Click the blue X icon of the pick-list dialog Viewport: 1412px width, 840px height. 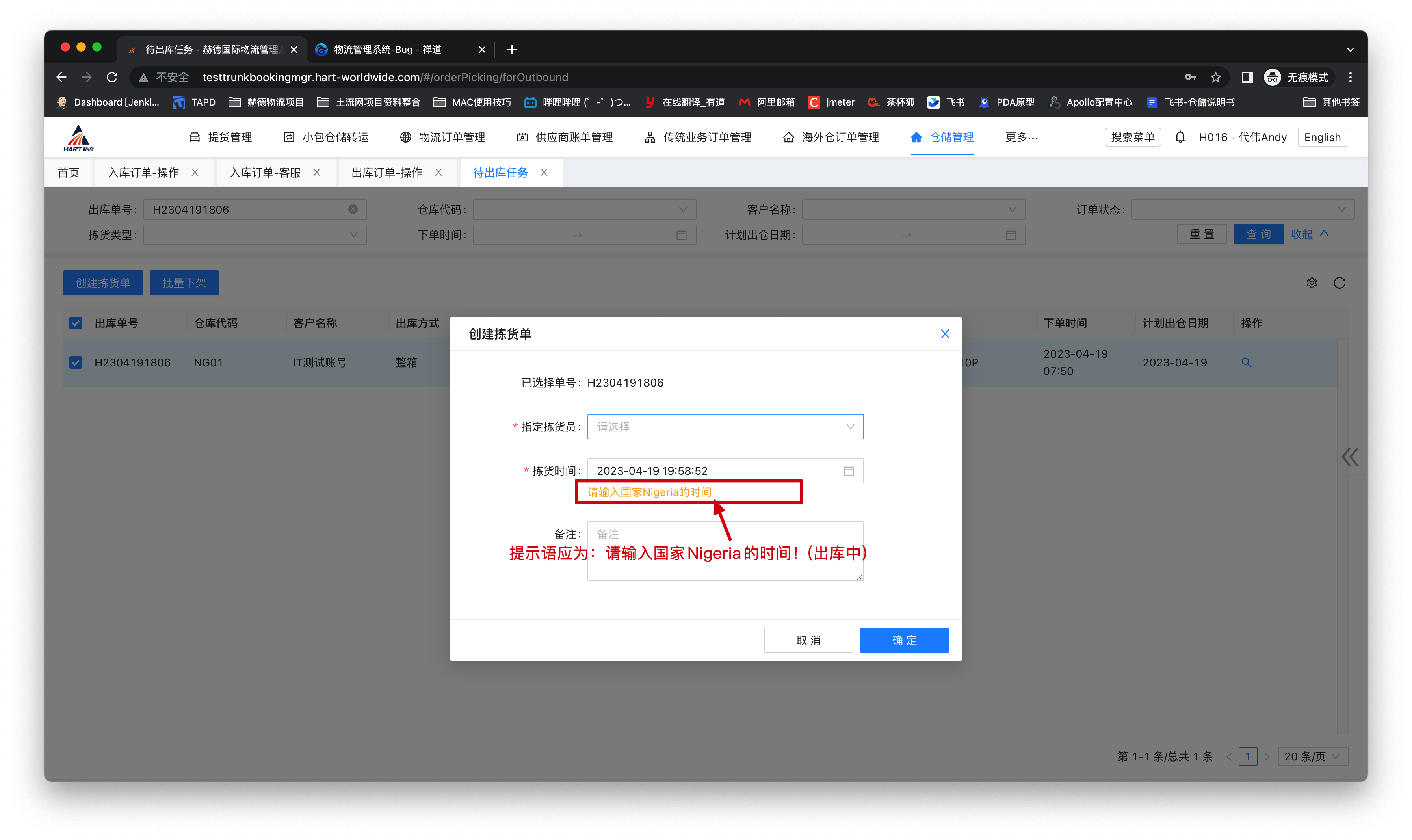pyautogui.click(x=944, y=334)
